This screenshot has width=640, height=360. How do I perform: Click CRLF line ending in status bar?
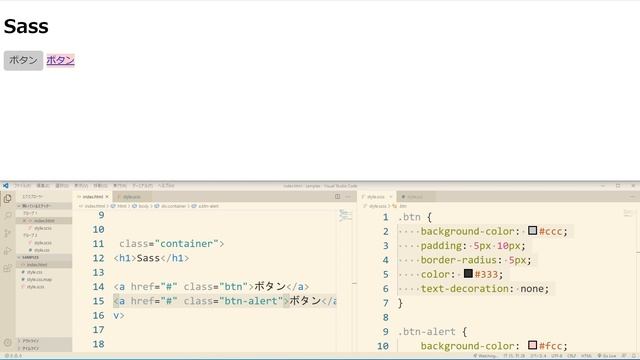coord(571,356)
